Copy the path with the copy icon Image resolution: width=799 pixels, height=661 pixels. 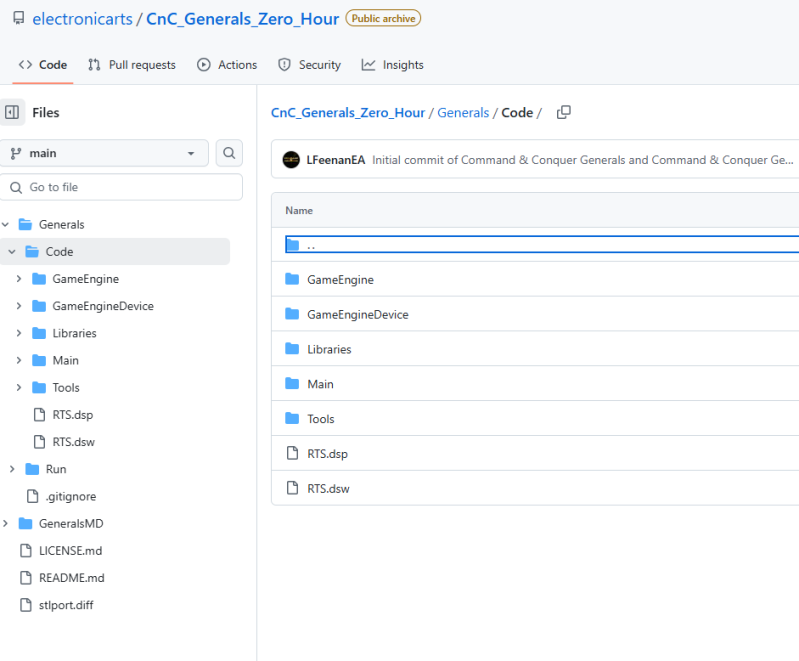pyautogui.click(x=564, y=112)
